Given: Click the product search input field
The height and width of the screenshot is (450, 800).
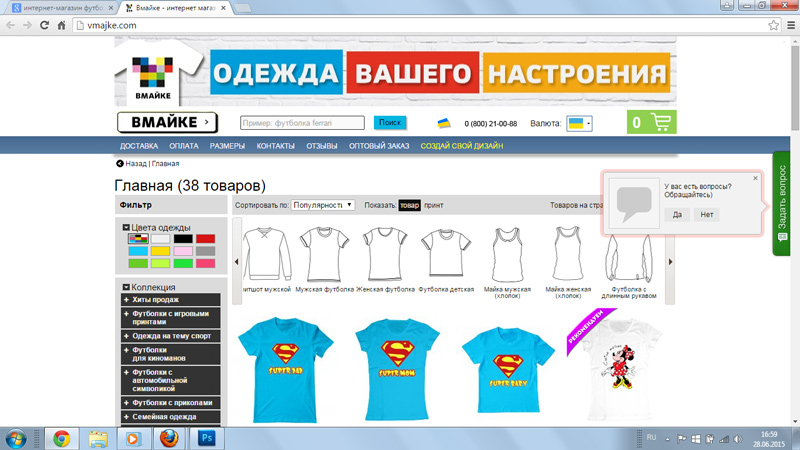Looking at the screenshot, I should [x=302, y=123].
